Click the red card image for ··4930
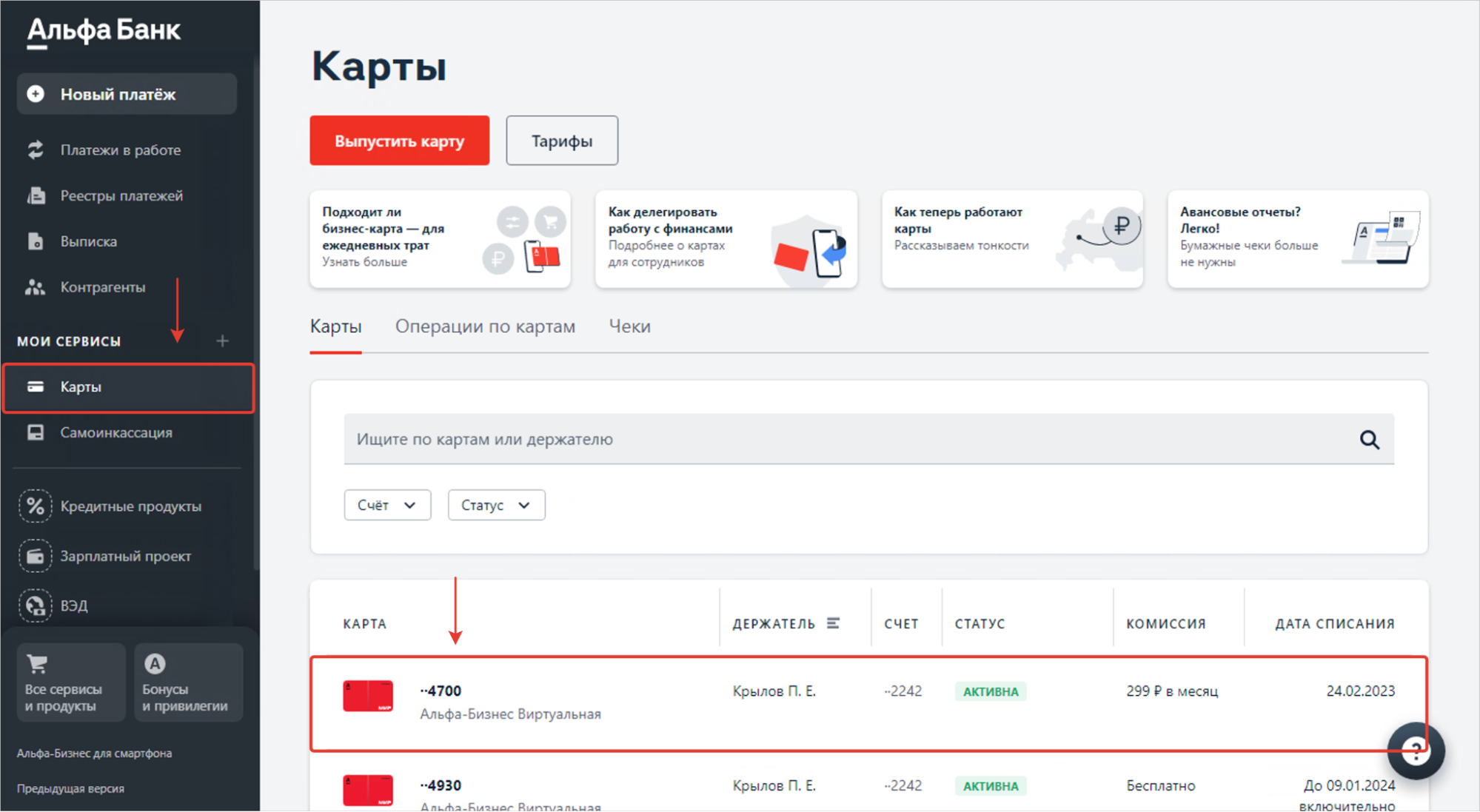 coord(368,790)
